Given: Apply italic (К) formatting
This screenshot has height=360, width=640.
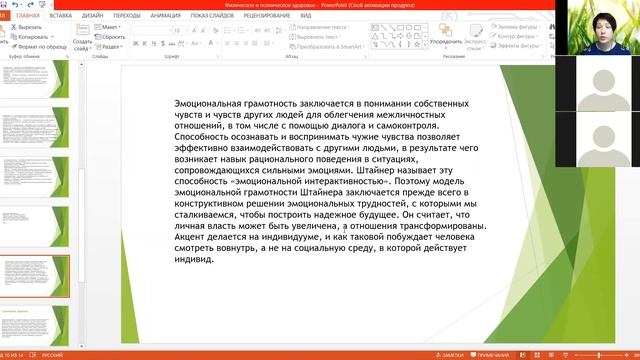Looking at the screenshot, I should pyautogui.click(x=145, y=43).
